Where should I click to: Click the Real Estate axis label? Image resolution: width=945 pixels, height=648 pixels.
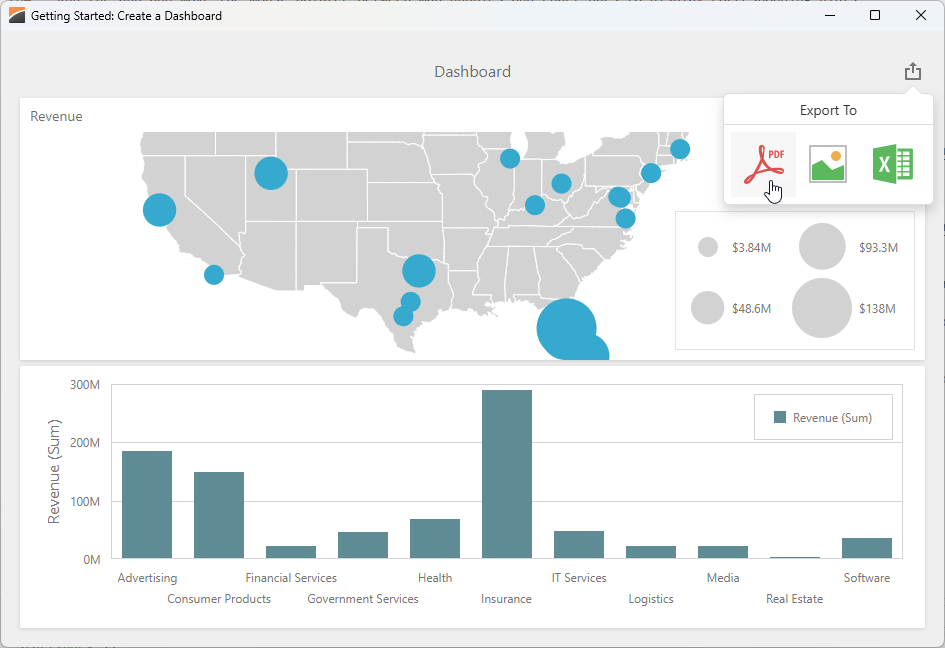tap(794, 598)
